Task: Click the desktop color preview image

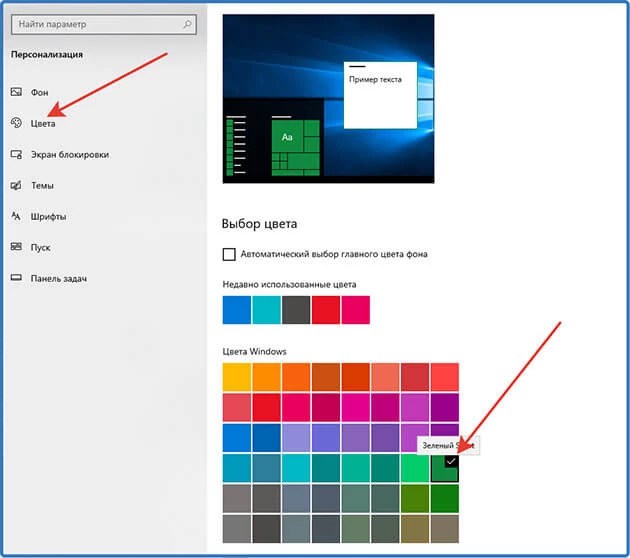Action: tap(328, 99)
